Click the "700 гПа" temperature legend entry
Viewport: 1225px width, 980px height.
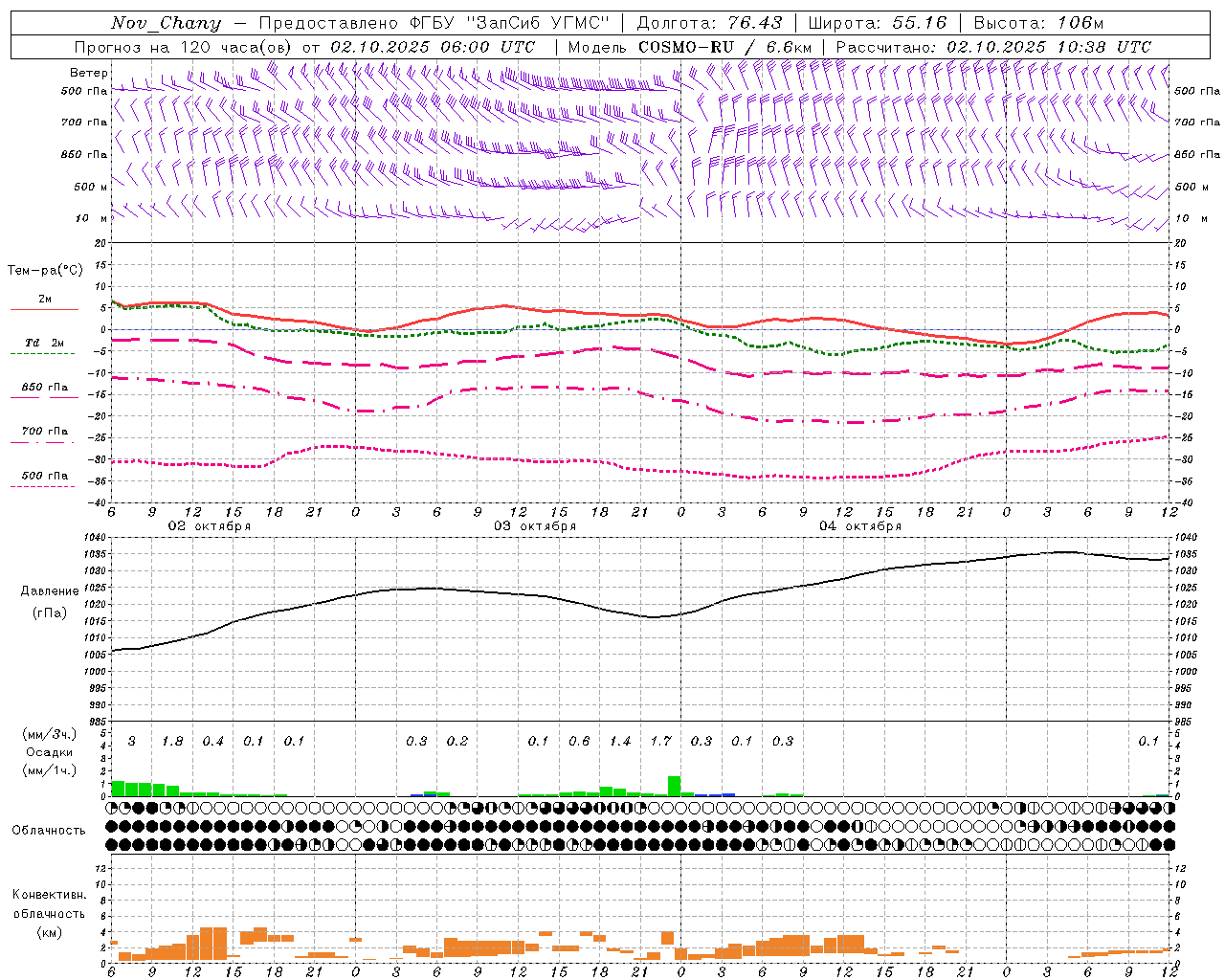click(45, 432)
